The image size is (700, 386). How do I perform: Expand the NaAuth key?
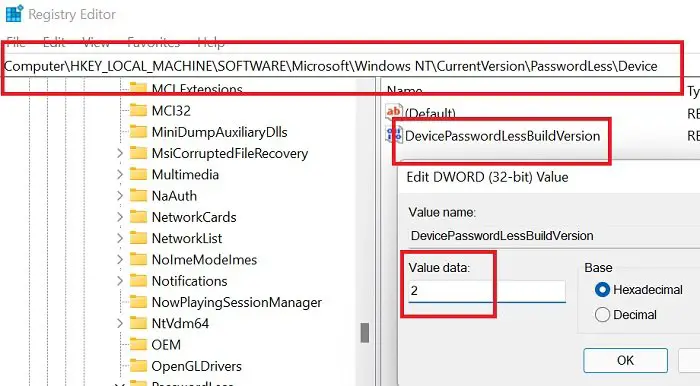click(x=120, y=195)
